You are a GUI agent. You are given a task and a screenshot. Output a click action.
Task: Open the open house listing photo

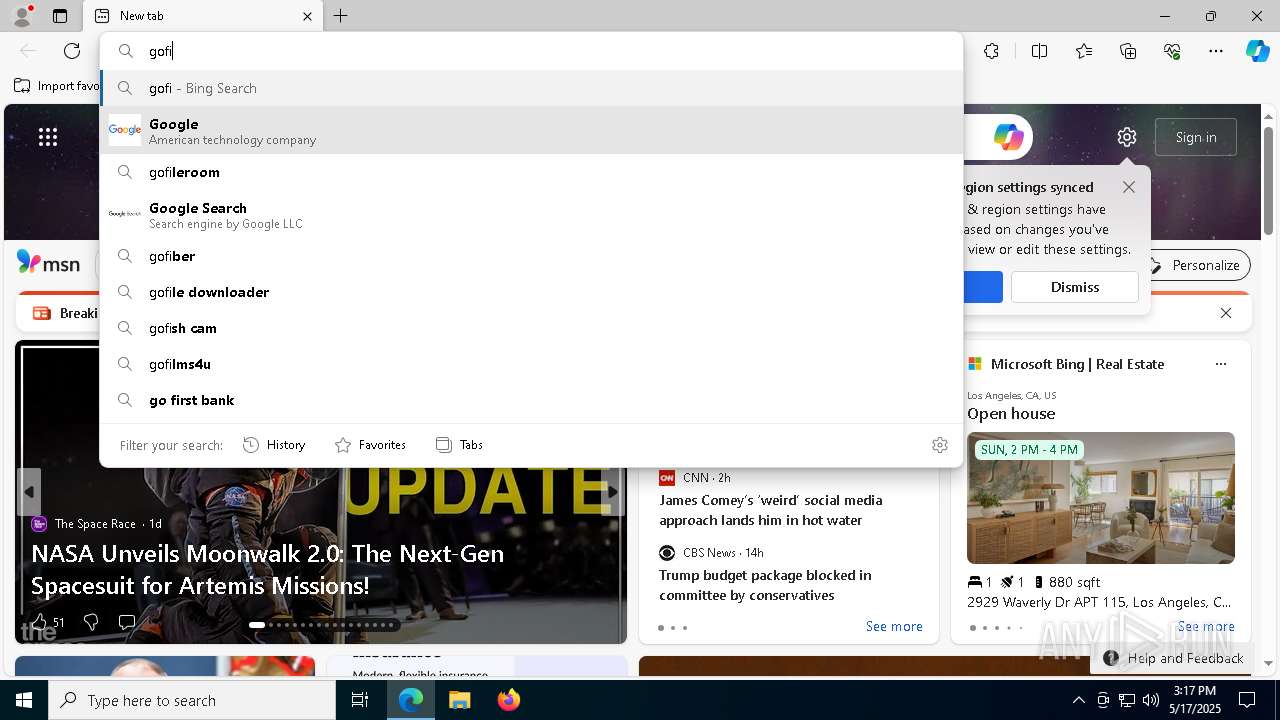tap(1101, 498)
